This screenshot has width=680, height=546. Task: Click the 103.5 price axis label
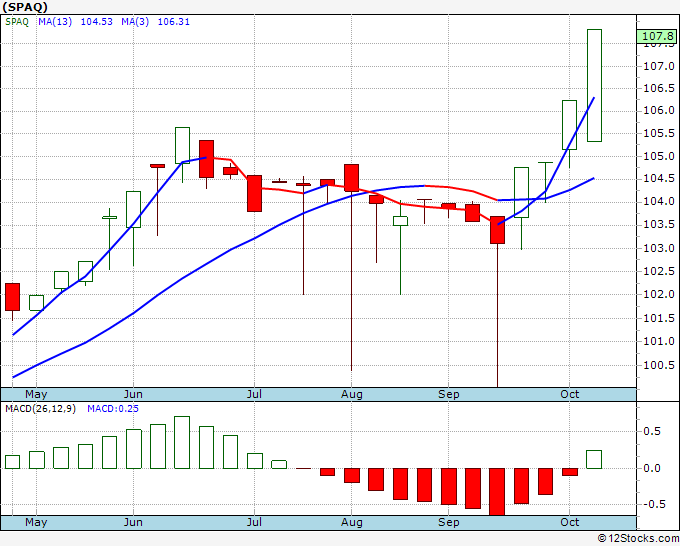659,225
